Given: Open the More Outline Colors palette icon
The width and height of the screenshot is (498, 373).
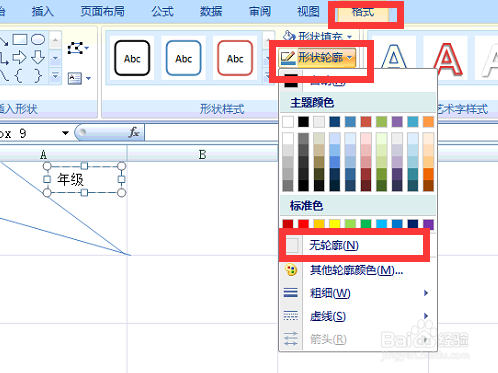Looking at the screenshot, I should 291,270.
